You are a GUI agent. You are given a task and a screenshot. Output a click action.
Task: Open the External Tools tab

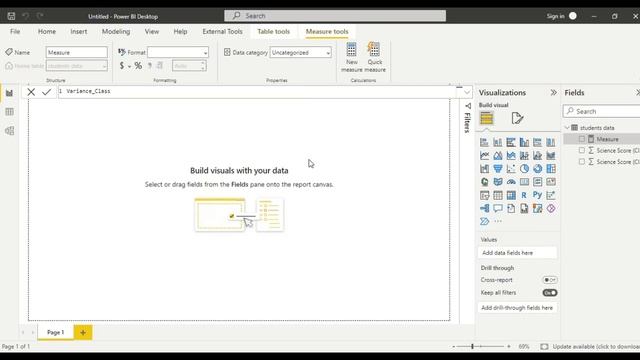[x=222, y=31]
